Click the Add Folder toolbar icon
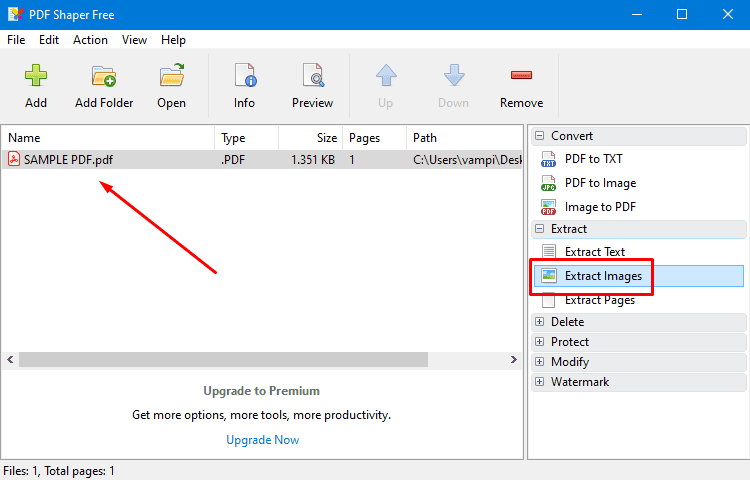The width and height of the screenshot is (750, 480). [104, 76]
